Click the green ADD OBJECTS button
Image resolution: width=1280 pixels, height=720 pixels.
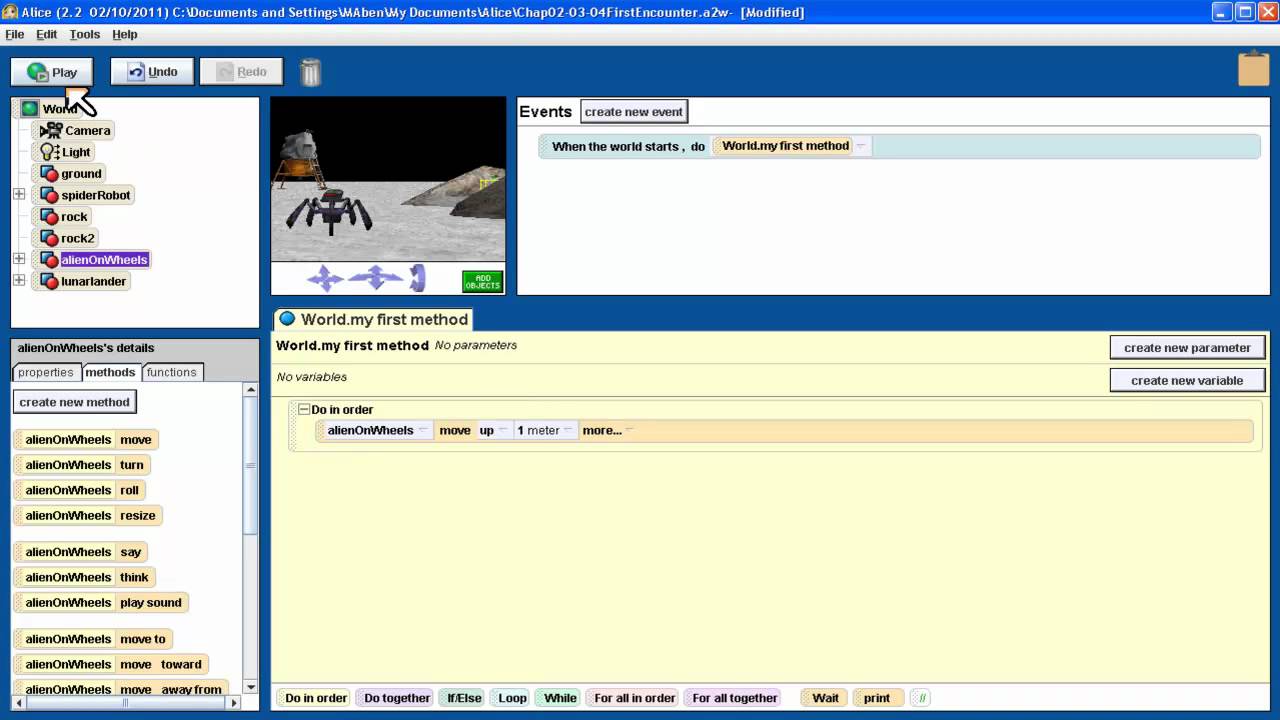482,282
